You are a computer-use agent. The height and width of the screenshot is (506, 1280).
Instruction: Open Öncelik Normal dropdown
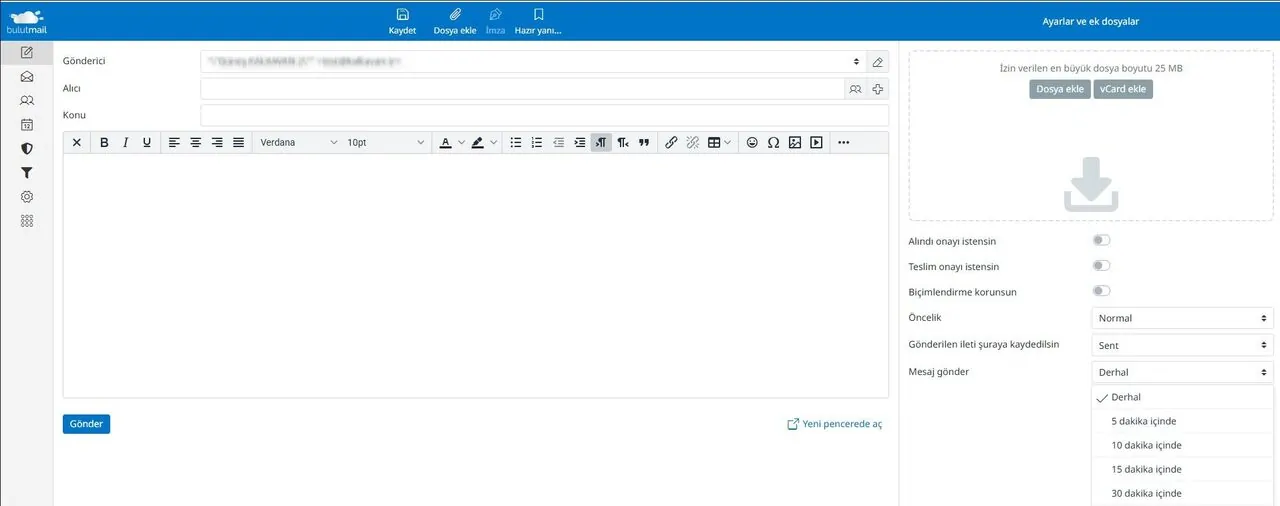[1182, 318]
